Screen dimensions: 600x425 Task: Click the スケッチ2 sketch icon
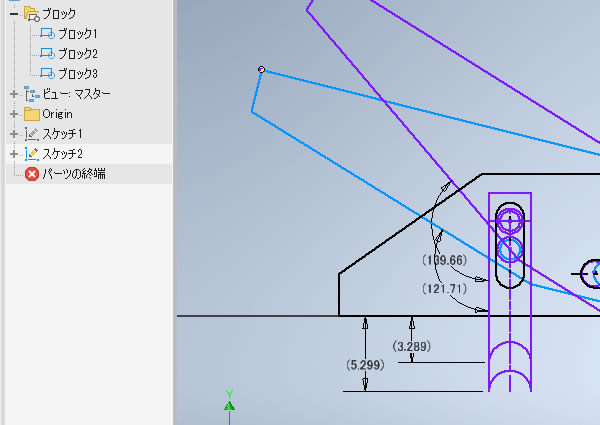click(31, 154)
